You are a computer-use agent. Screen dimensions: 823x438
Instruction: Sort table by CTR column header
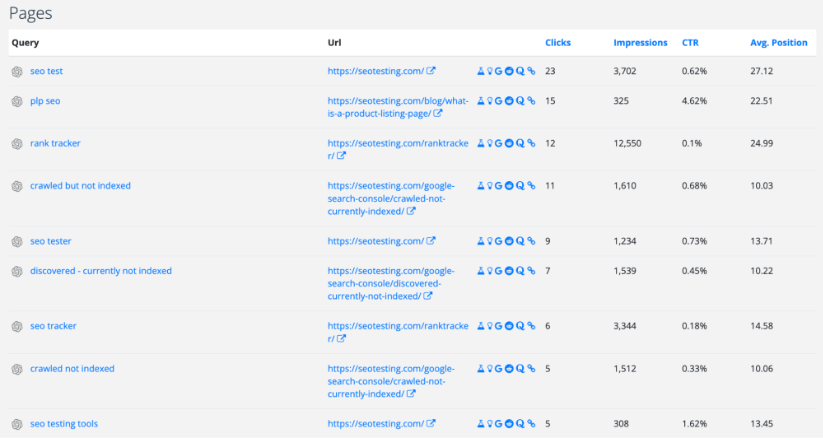tap(690, 43)
